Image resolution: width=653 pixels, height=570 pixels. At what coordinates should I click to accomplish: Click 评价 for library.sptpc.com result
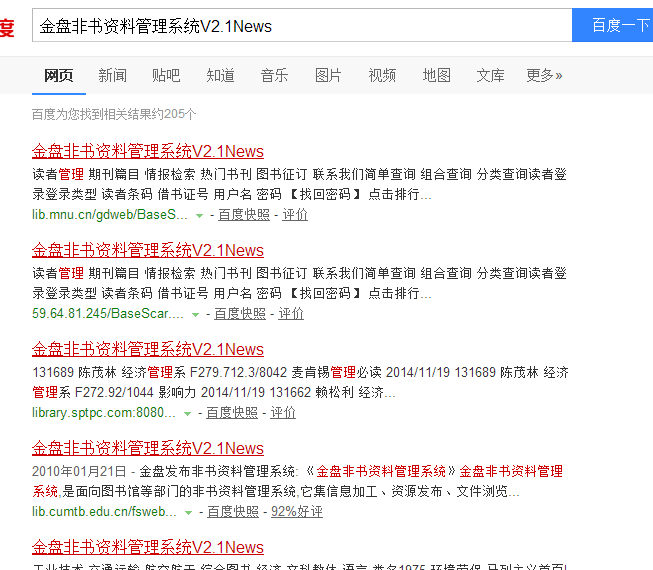pos(283,413)
